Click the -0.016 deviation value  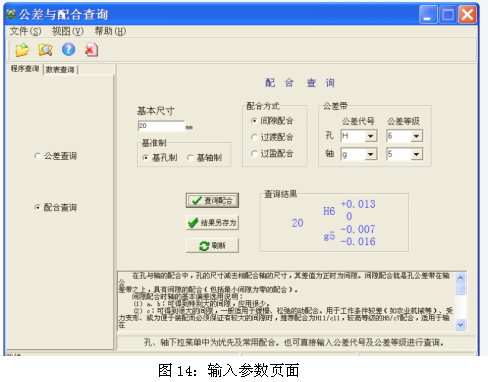click(x=358, y=241)
